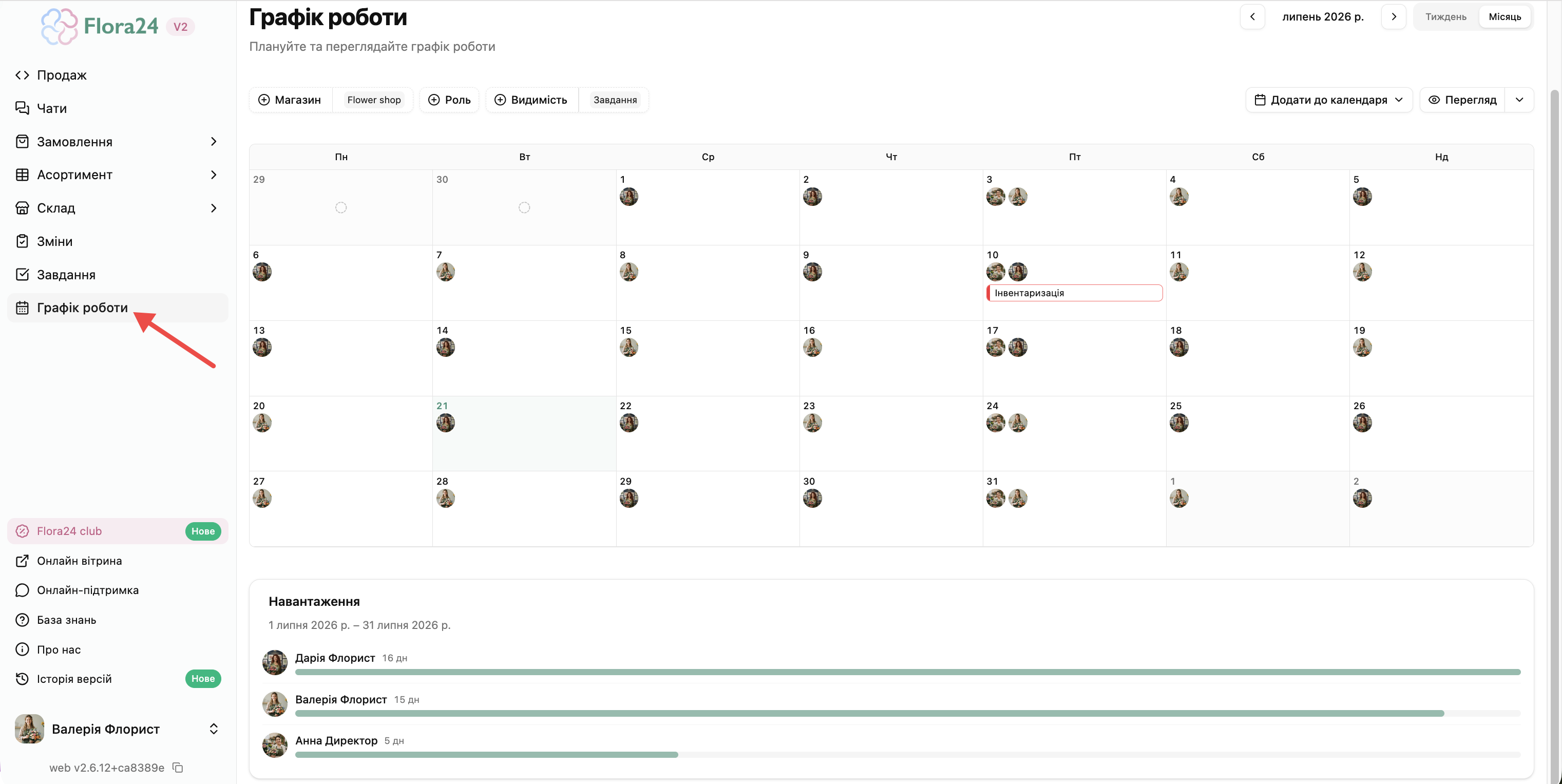The image size is (1562, 784).
Task: Open Інвентаризація event on July 10
Action: click(1075, 293)
